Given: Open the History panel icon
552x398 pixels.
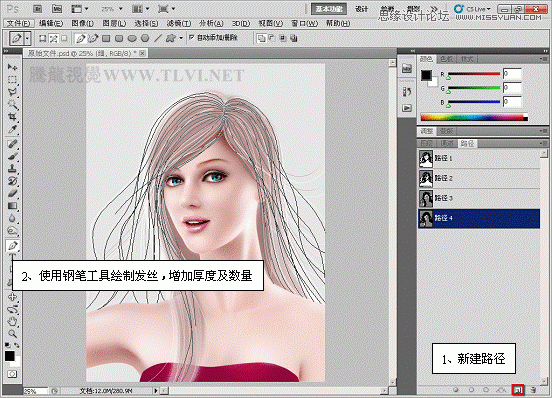Looking at the screenshot, I should pyautogui.click(x=407, y=92).
